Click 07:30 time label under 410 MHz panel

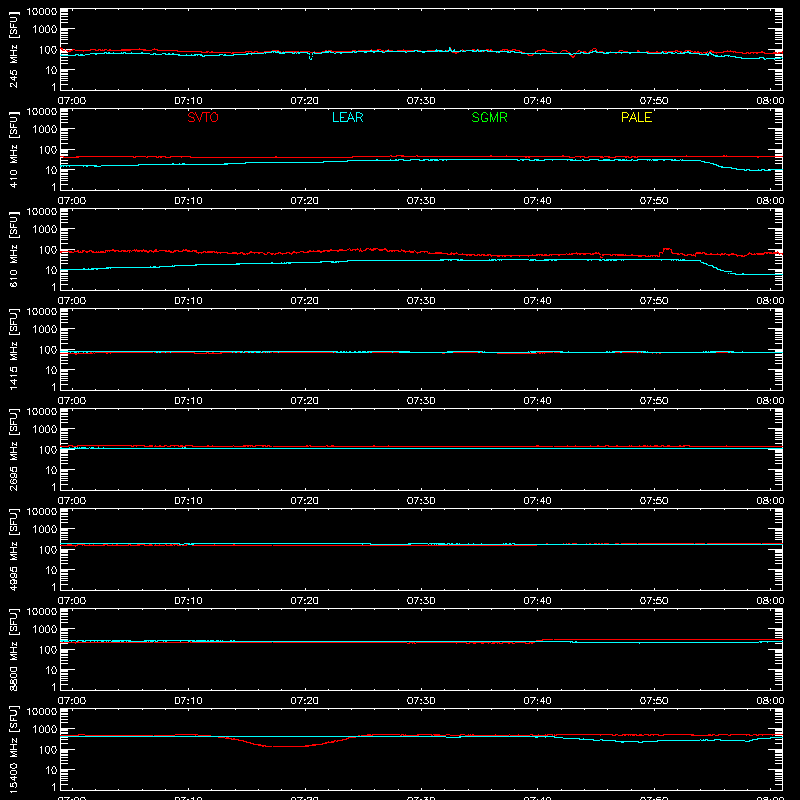pos(421,201)
